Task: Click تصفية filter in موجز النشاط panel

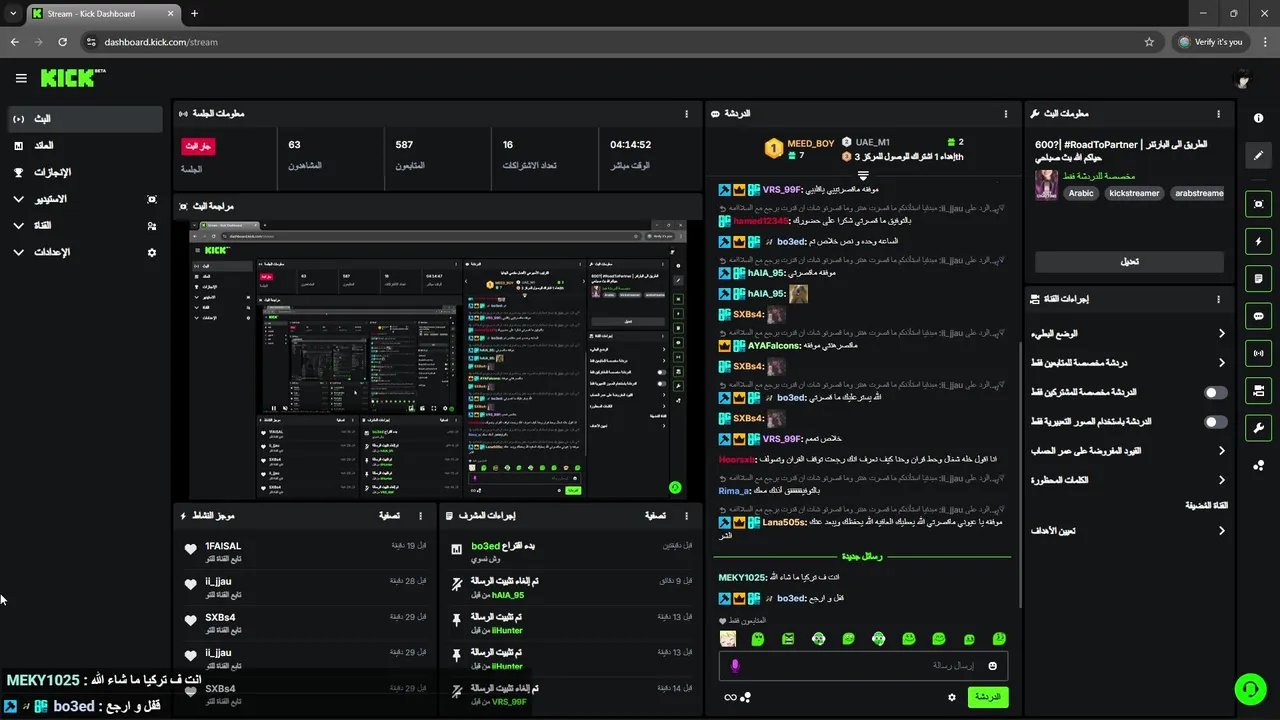Action: click(x=390, y=516)
